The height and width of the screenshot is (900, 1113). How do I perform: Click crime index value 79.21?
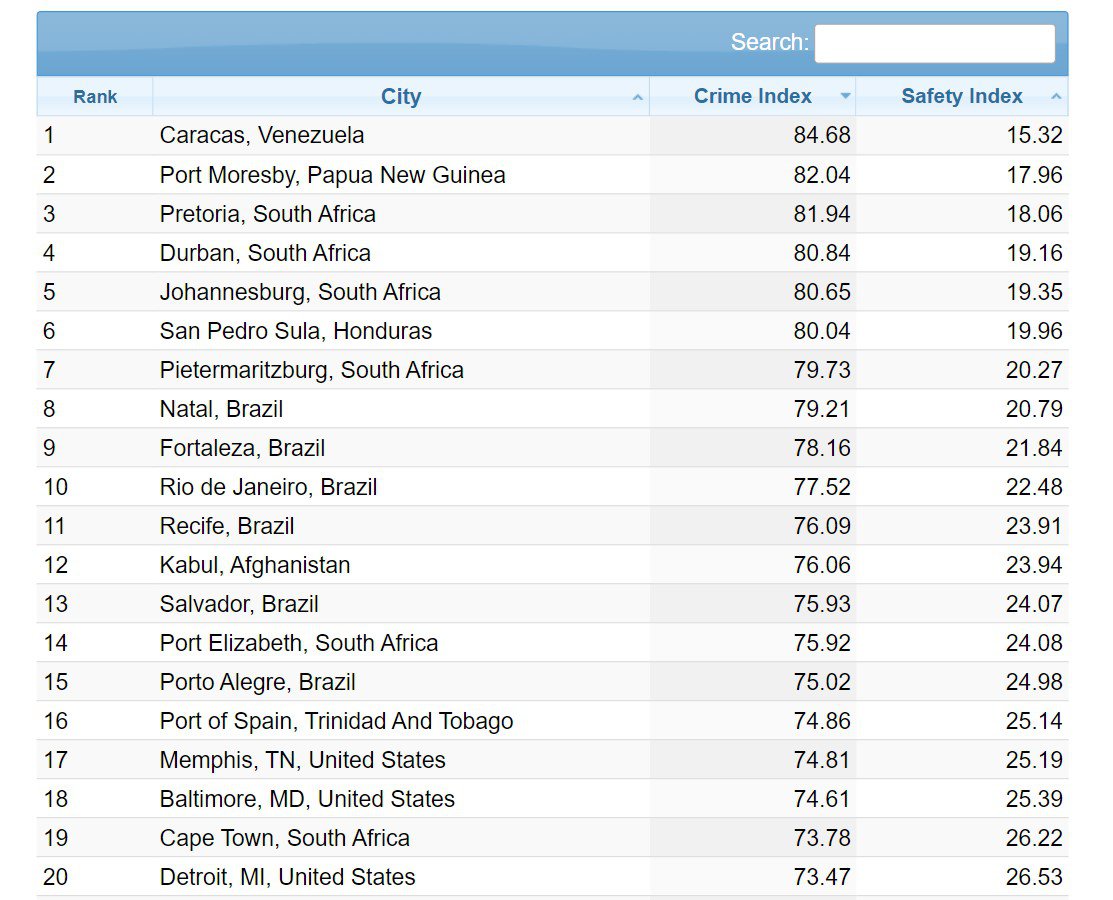821,409
